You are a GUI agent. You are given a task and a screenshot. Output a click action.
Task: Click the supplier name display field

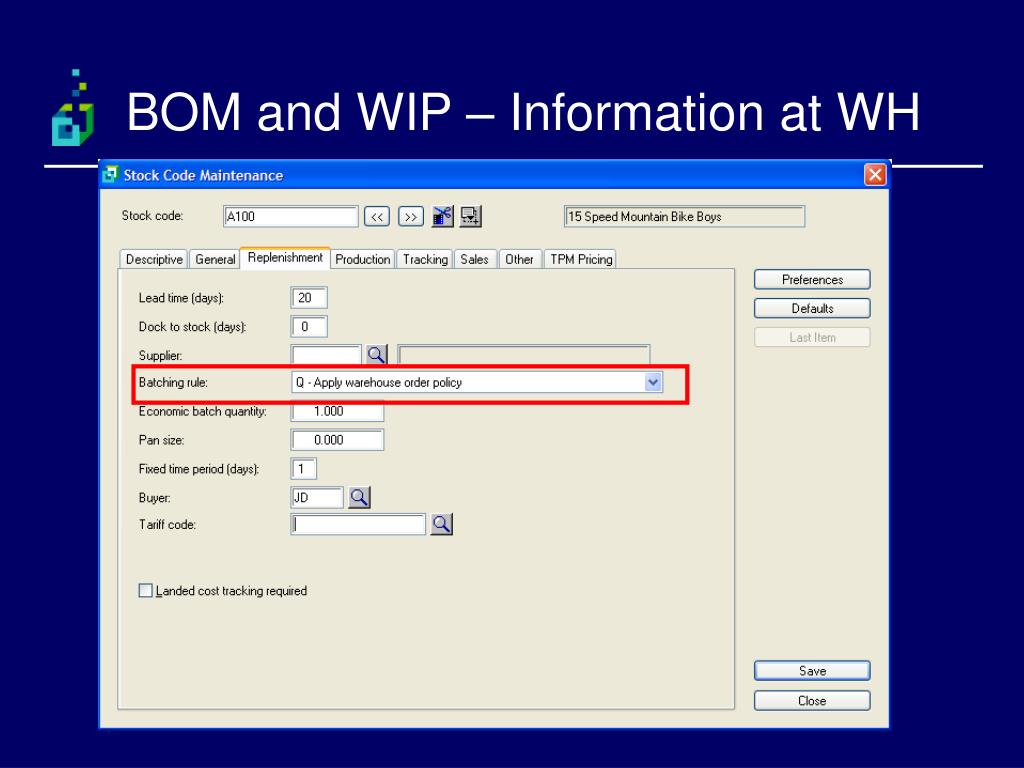coord(524,355)
